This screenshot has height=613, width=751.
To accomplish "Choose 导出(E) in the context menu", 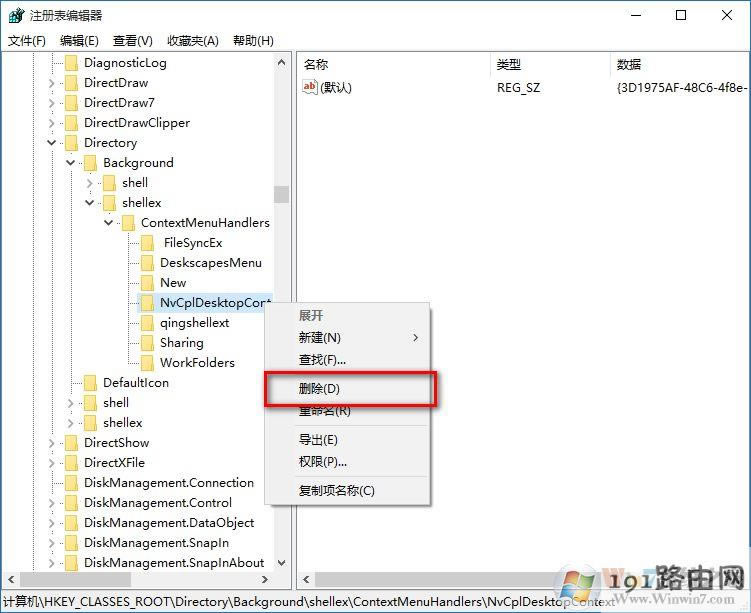I will point(348,440).
